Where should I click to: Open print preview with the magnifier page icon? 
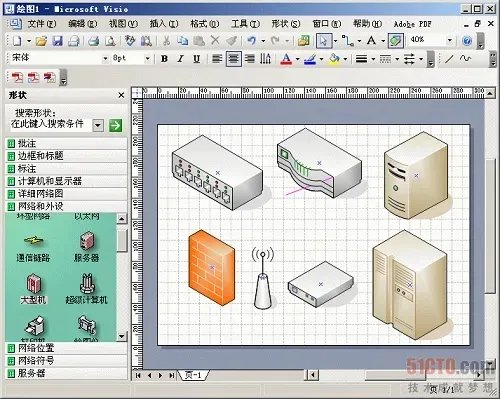(110, 41)
